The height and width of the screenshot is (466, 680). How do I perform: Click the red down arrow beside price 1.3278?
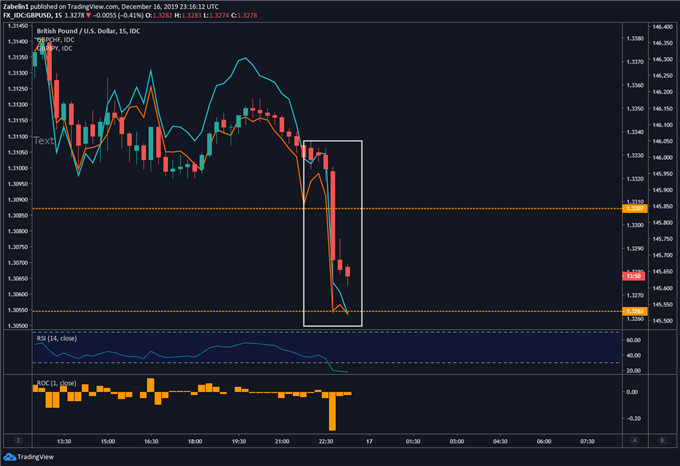tap(88, 15)
